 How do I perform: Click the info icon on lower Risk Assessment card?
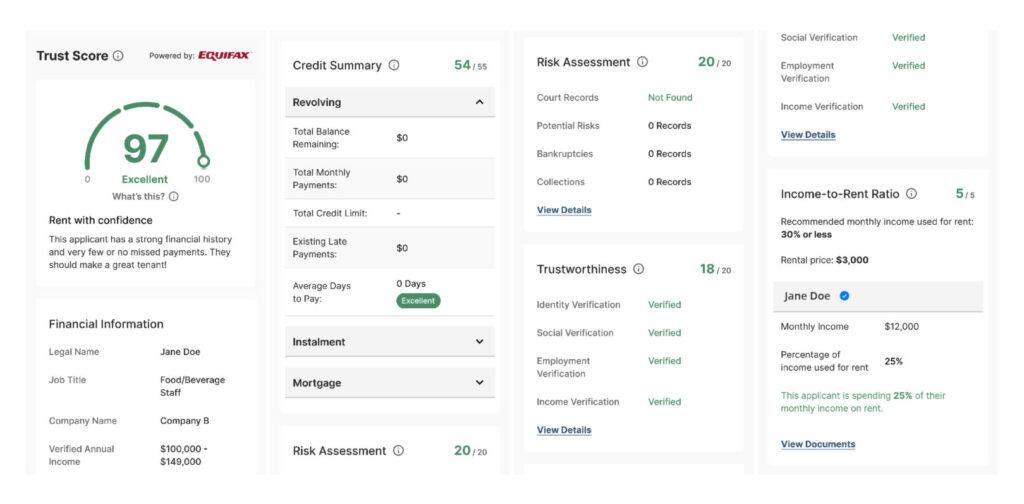[398, 450]
